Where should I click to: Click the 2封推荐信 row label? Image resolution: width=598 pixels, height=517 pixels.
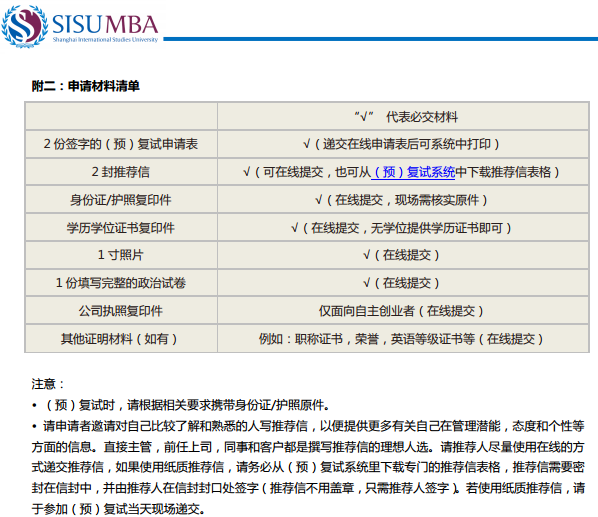click(121, 172)
